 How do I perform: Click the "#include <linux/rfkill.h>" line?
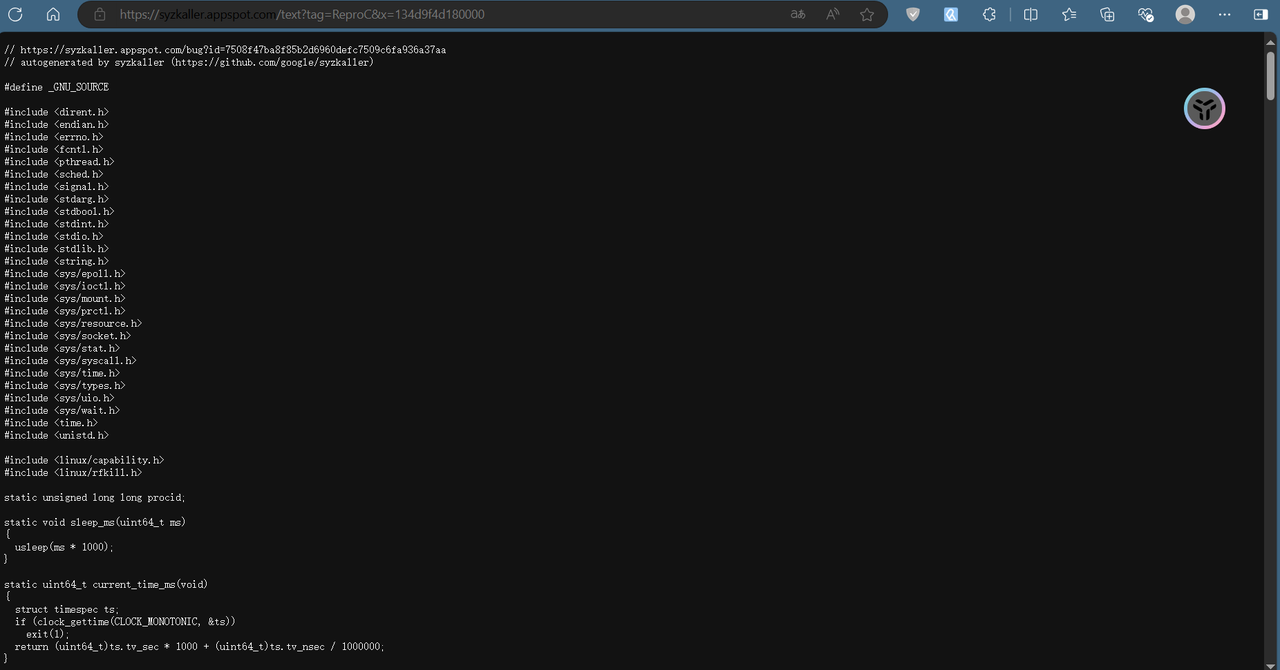(x=73, y=473)
